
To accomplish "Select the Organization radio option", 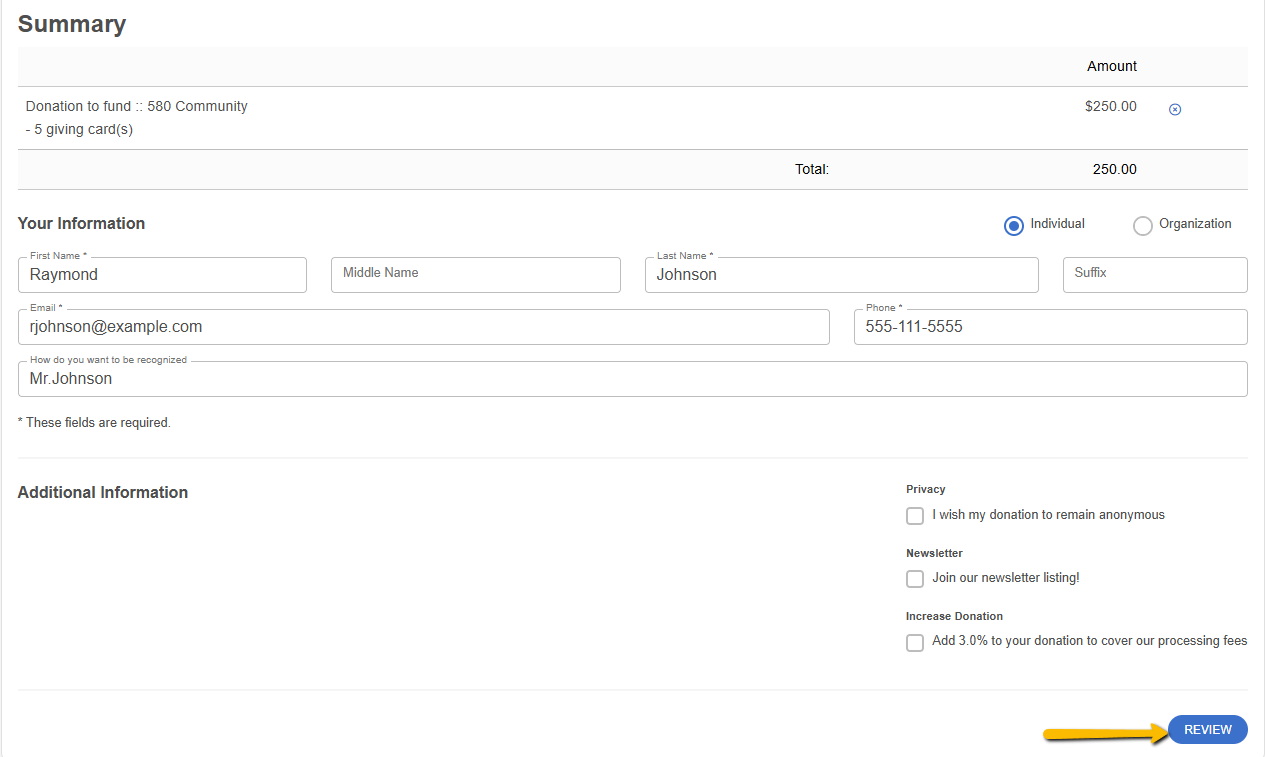I will 1143,226.
